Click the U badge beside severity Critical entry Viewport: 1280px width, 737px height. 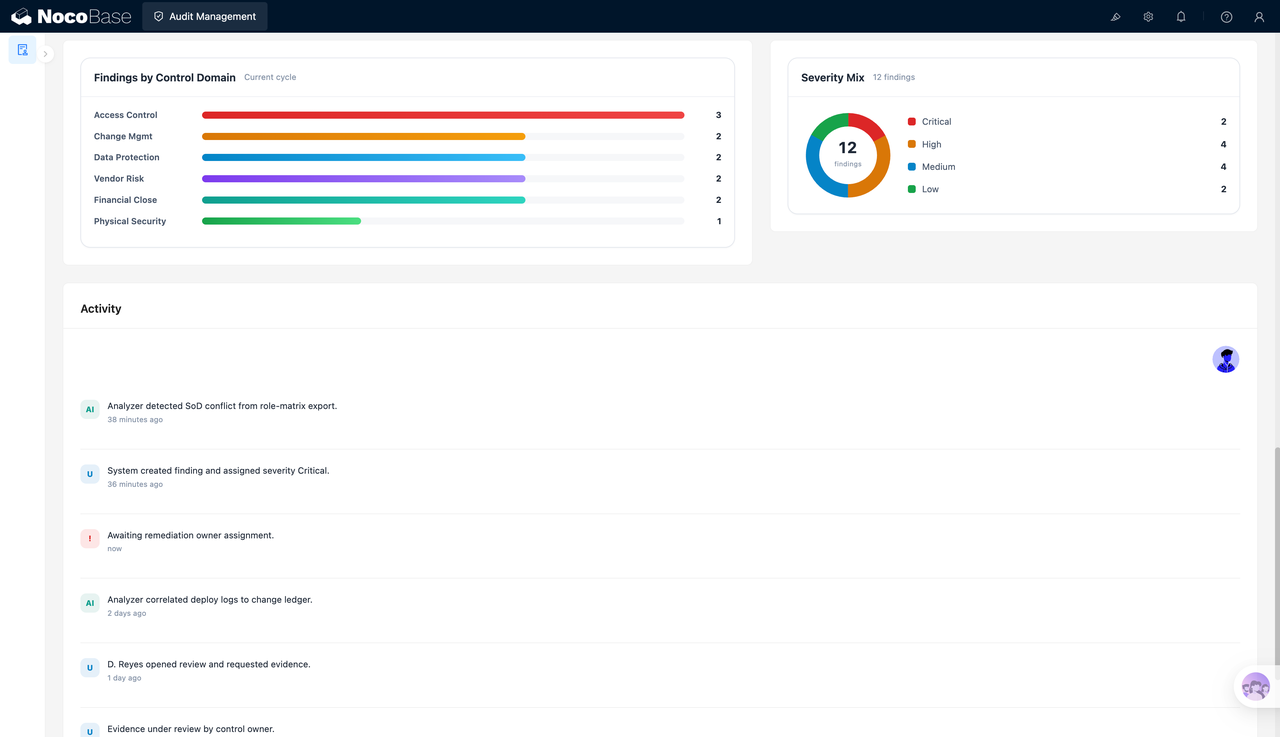90,474
